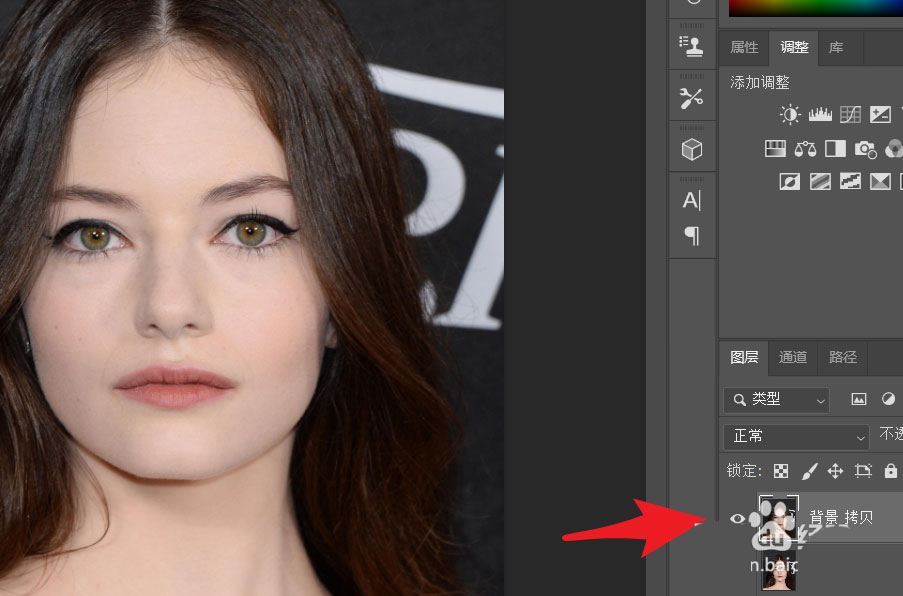Open the Tool Presets panel icon
The image size is (903, 596).
click(692, 98)
